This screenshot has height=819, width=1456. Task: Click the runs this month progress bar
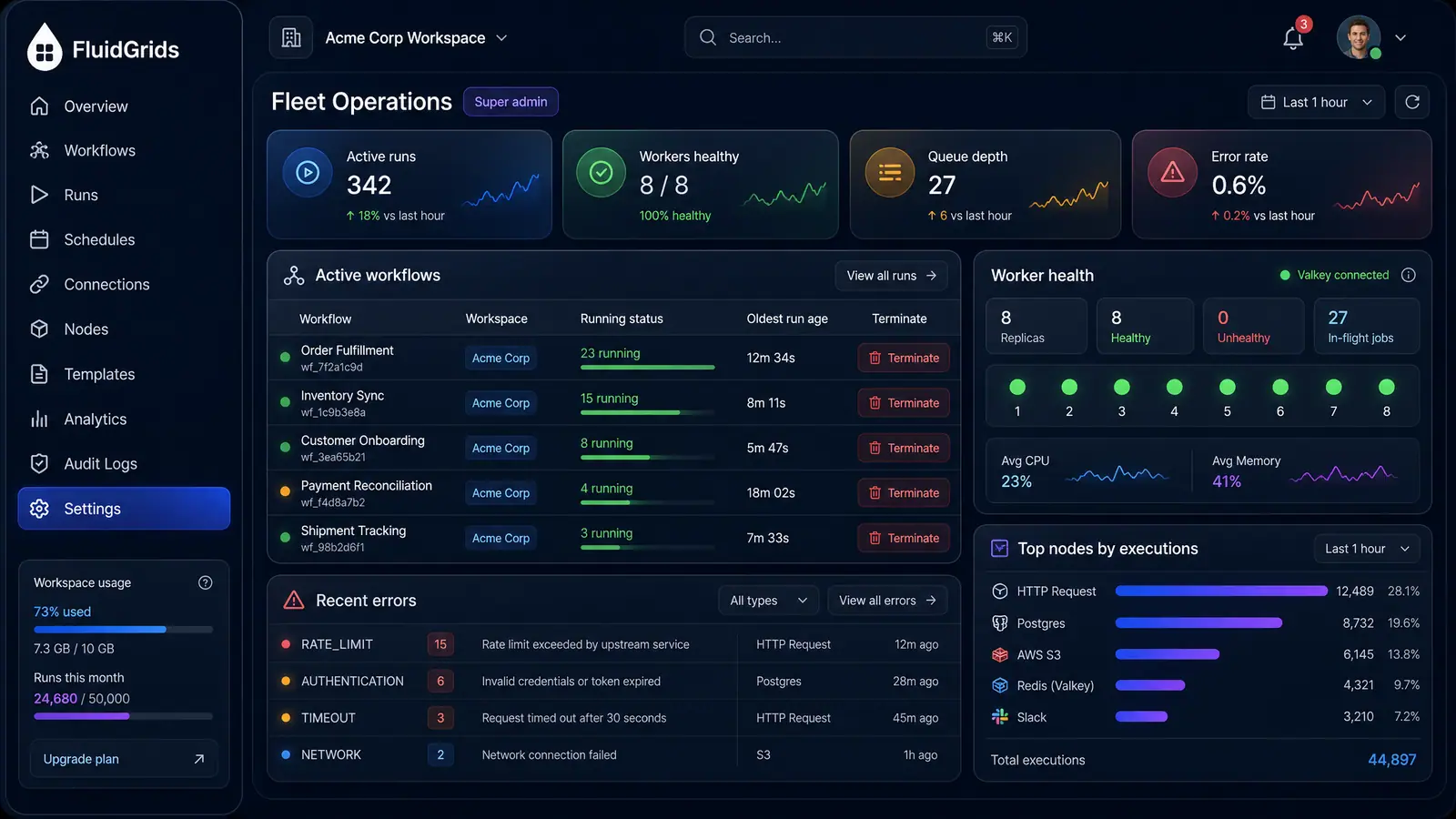coord(124,716)
